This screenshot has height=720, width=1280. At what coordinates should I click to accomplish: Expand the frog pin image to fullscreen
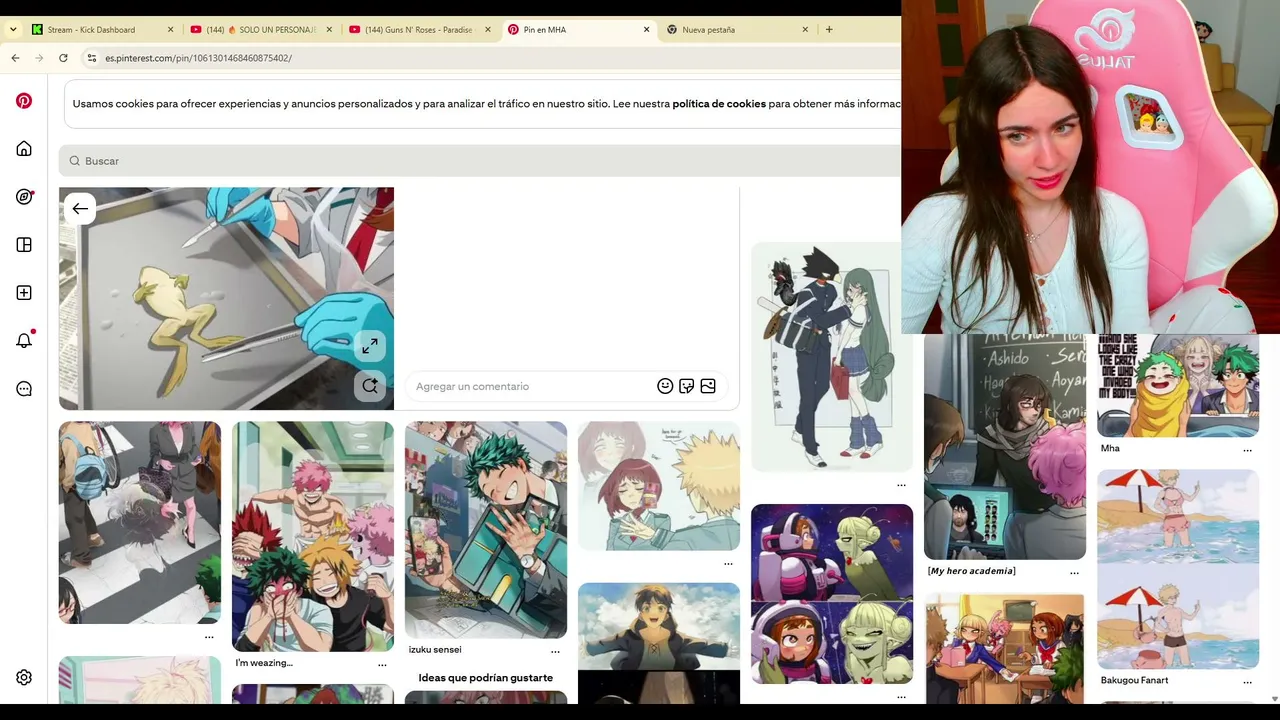[370, 346]
